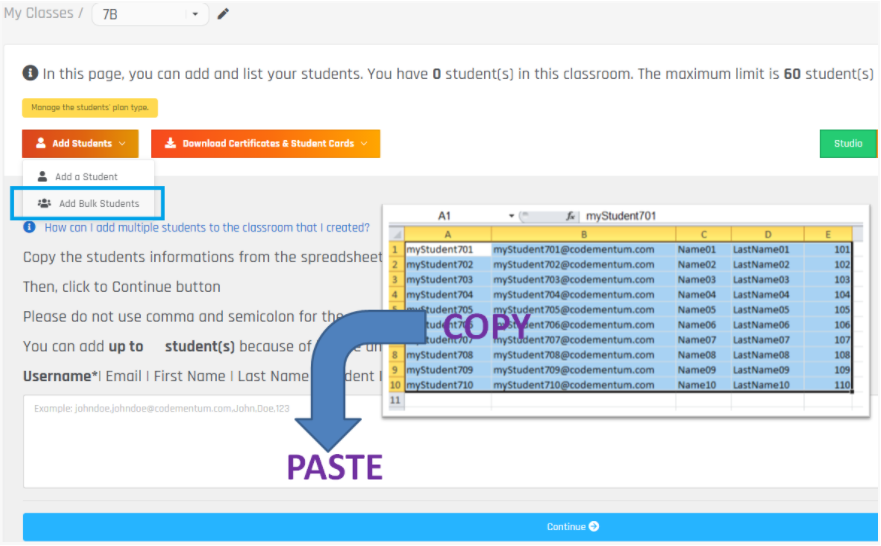Screen dimensions: 881x546
Task: Click the spreadsheet column B header
Action: pos(583,234)
